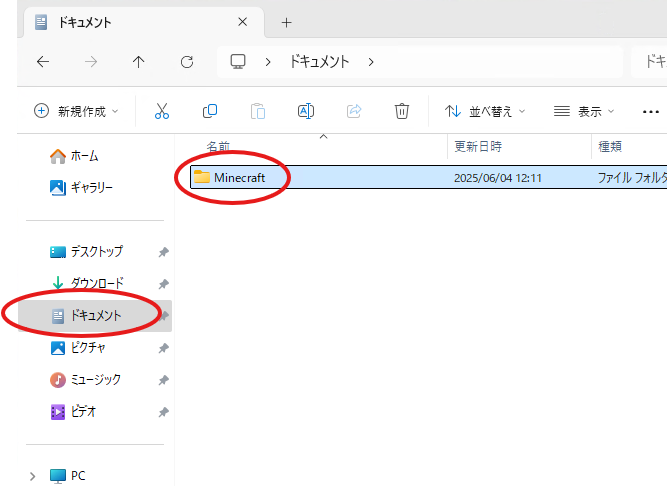
Task: Expand the chevron after ドキュメント breadcrumb
Action: pos(371,62)
